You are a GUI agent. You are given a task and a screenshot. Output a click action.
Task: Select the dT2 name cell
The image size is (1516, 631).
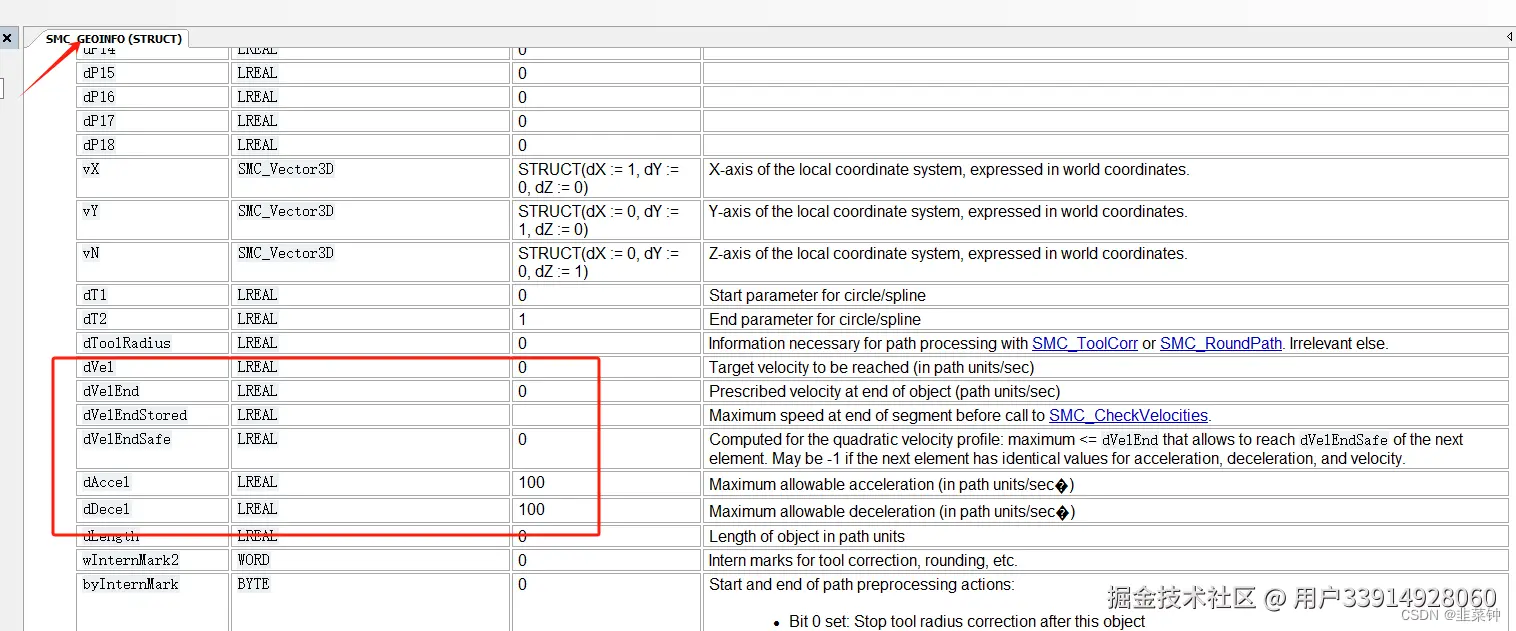point(153,319)
